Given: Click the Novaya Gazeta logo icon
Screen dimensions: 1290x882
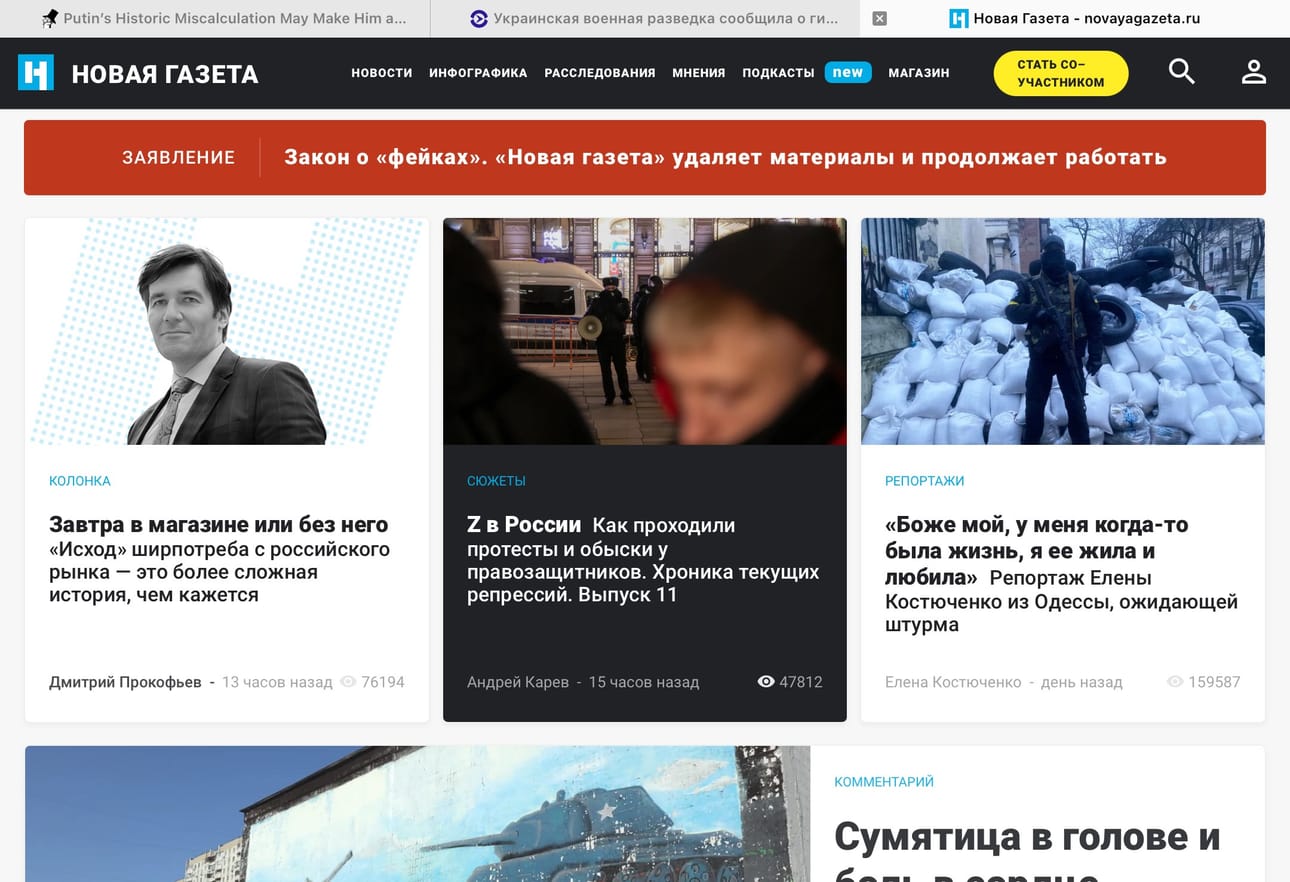Looking at the screenshot, I should [36, 73].
